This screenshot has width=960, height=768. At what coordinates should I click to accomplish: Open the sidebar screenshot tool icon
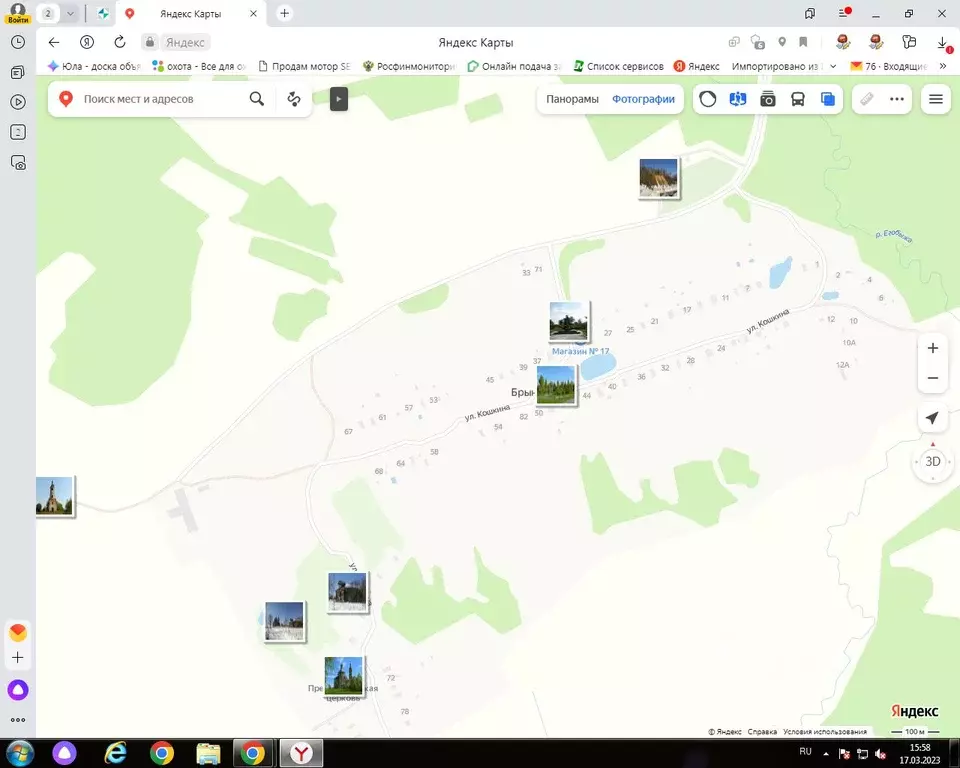click(x=18, y=163)
